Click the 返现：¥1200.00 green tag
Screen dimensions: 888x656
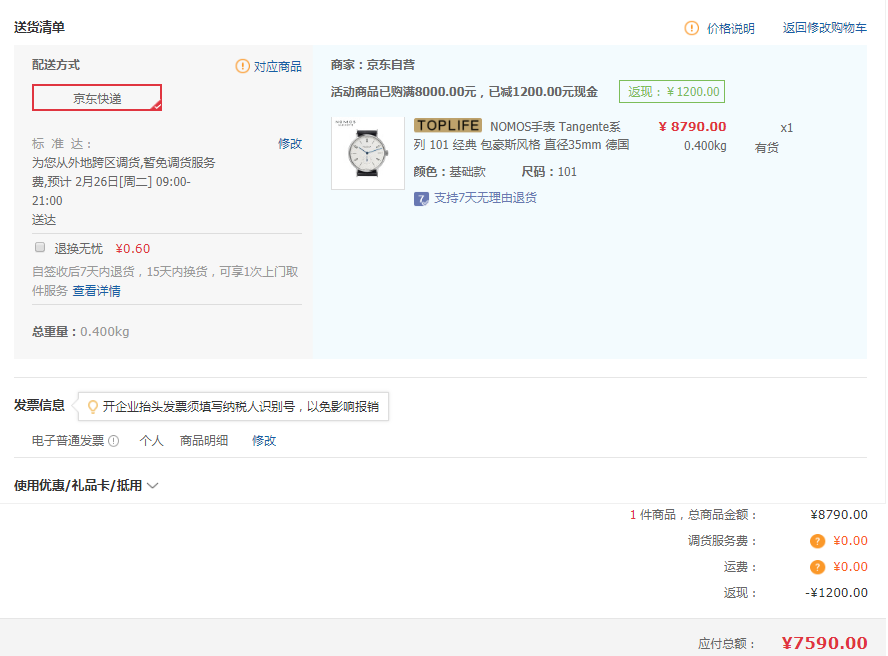(672, 92)
